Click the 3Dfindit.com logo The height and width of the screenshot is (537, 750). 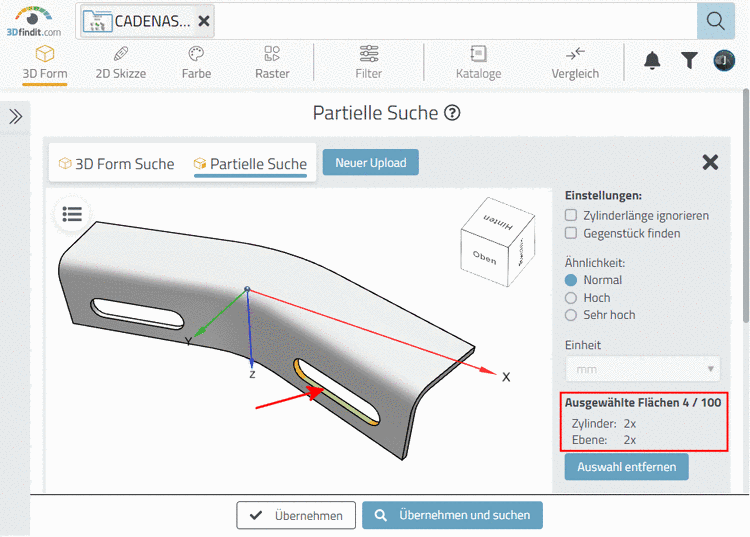coord(33,22)
